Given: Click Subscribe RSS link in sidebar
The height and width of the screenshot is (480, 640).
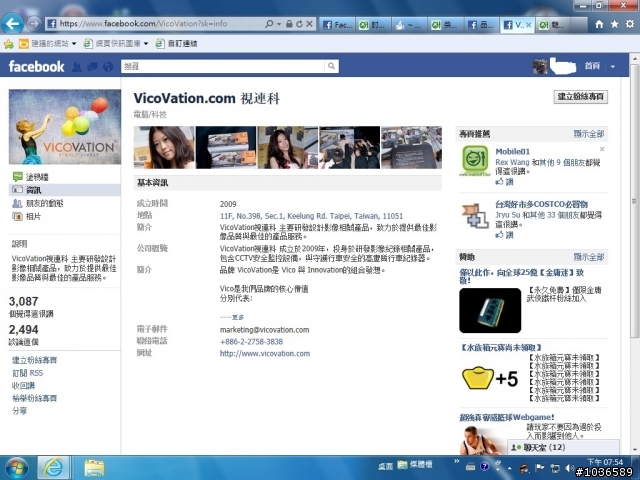Looking at the screenshot, I should (27, 373).
